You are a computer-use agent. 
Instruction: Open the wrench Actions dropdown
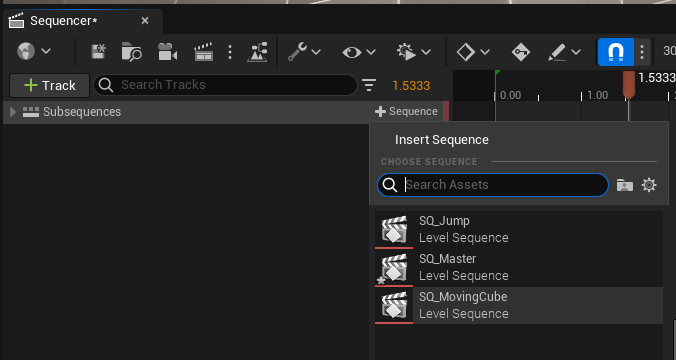tap(304, 52)
